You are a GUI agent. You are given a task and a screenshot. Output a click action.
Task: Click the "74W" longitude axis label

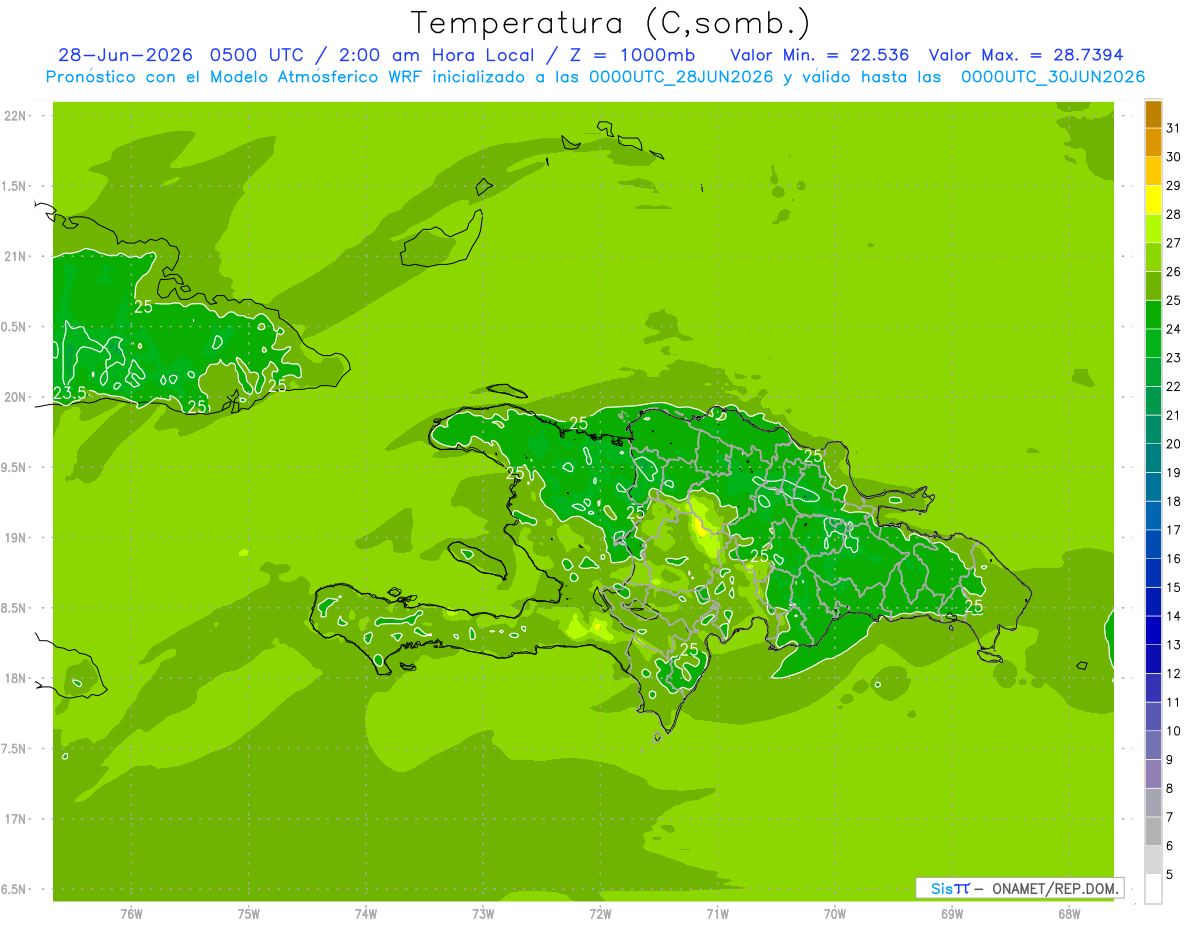click(x=366, y=914)
